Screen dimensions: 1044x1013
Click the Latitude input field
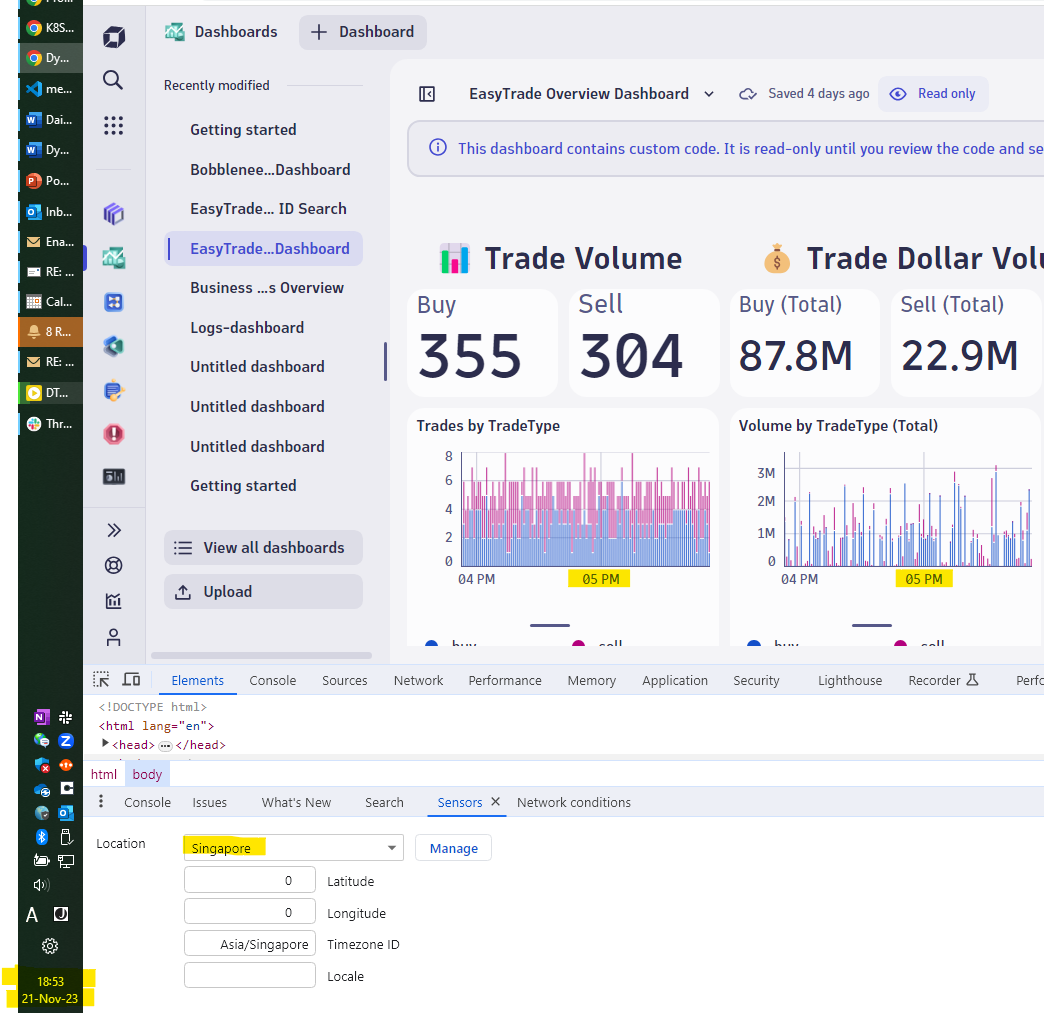[x=250, y=880]
